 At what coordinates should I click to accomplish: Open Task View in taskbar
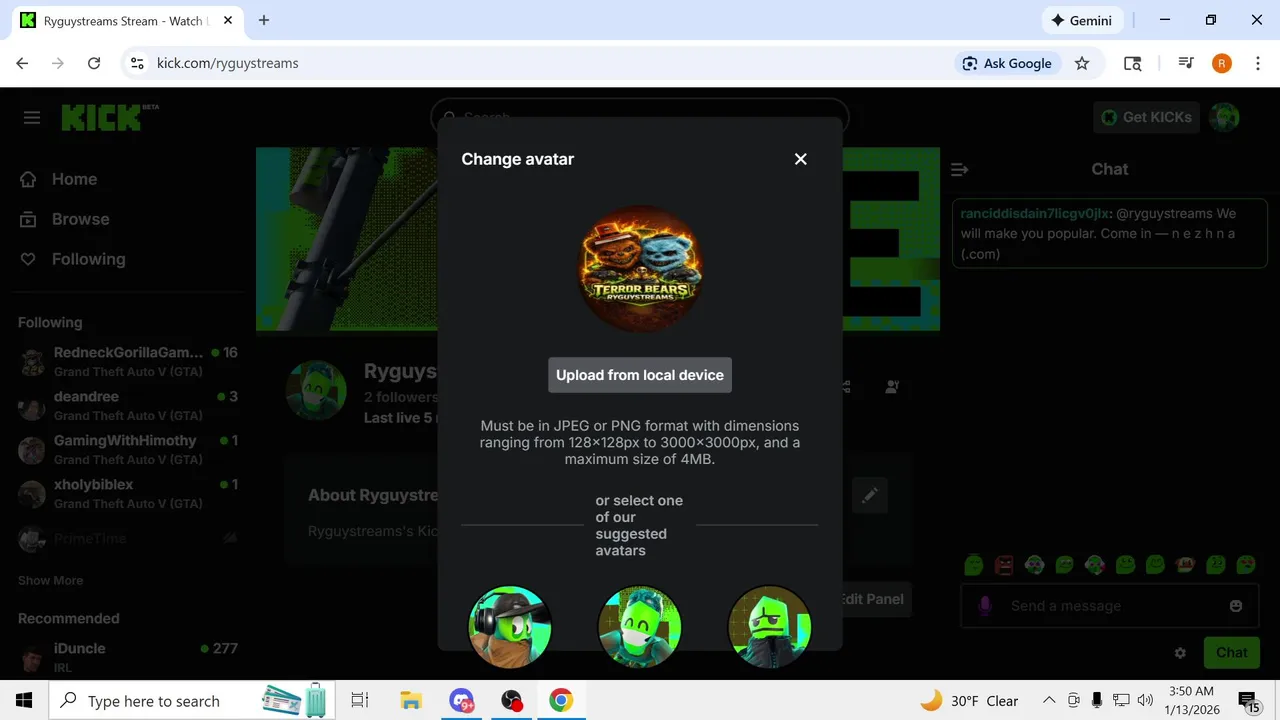[360, 701]
